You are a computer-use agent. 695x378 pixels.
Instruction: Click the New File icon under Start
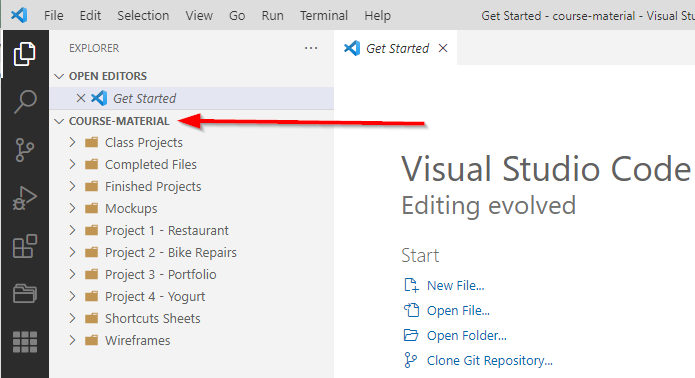pyautogui.click(x=411, y=285)
